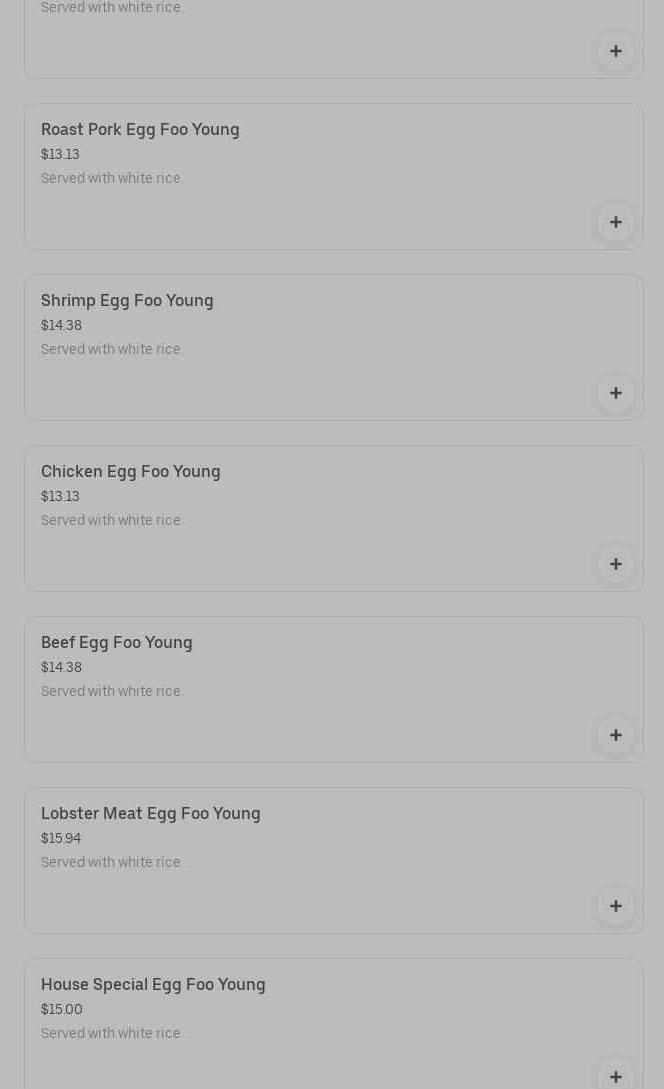Add Shrimp Egg Foo Young to cart
Image resolution: width=664 pixels, height=1089 pixels.
pos(616,393)
